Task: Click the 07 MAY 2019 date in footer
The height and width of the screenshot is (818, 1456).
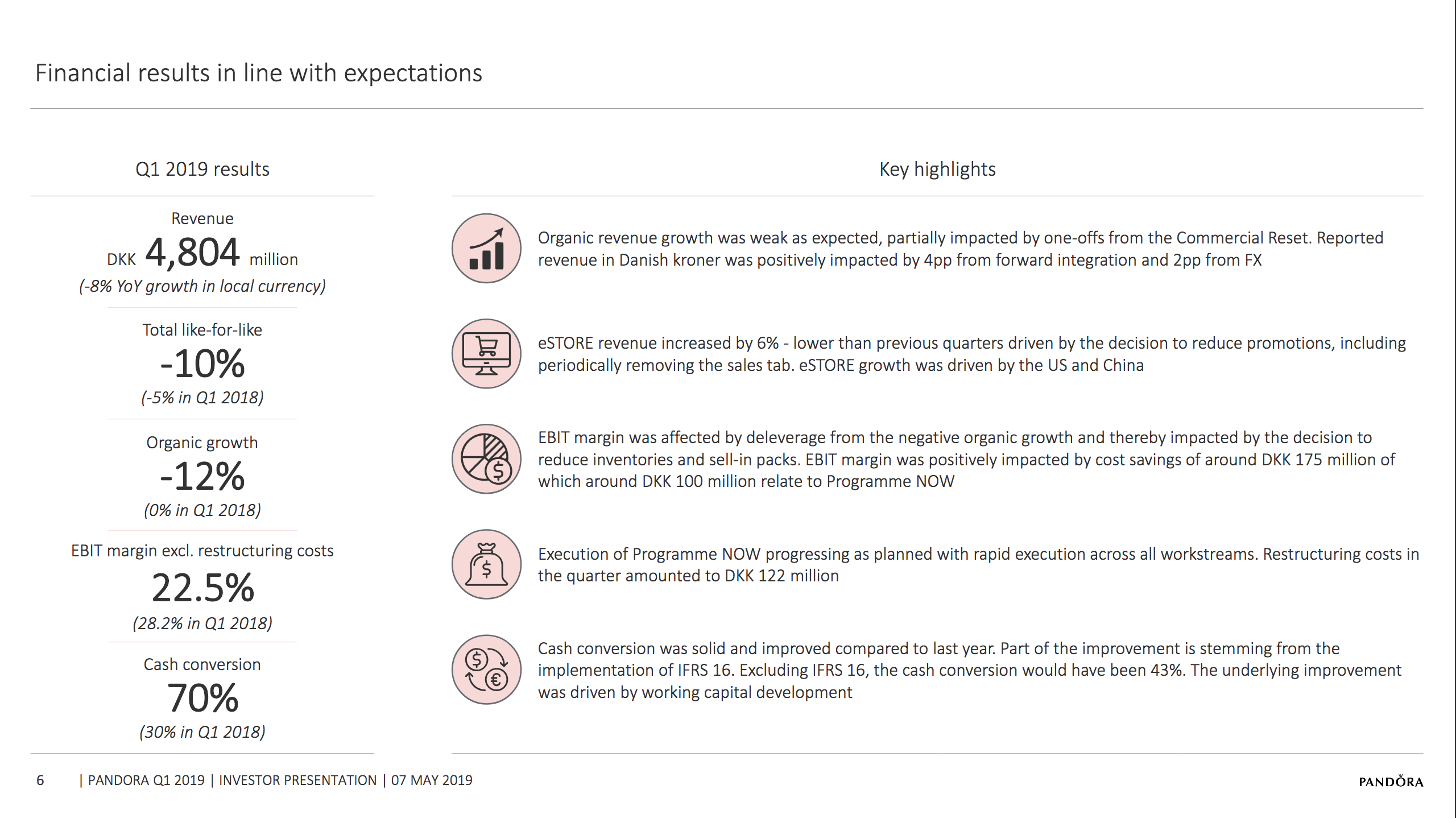Action: pos(432,780)
